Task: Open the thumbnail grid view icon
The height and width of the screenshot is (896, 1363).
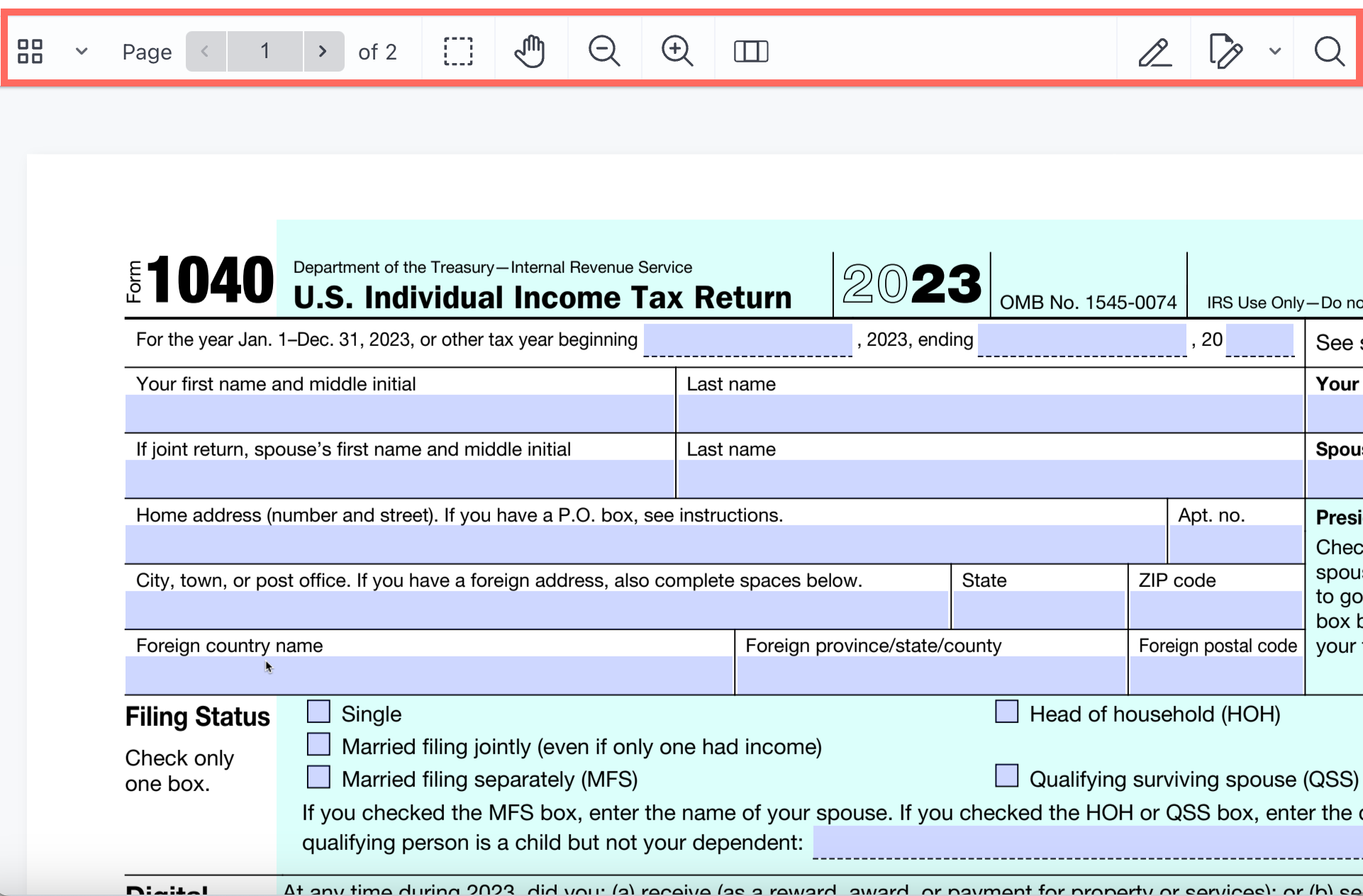Action: click(30, 51)
